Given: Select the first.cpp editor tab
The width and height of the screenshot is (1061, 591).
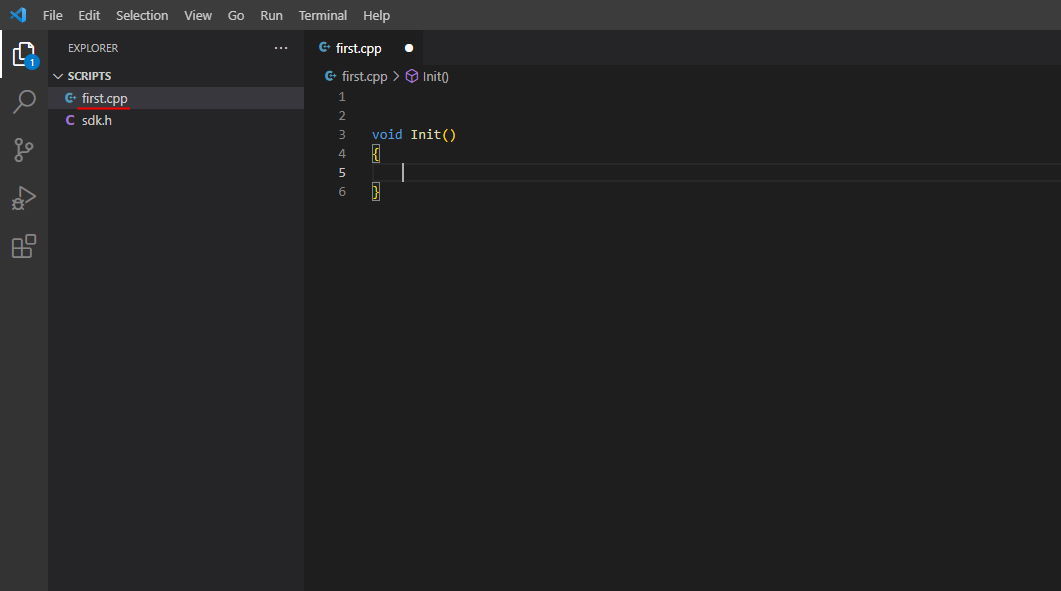Looking at the screenshot, I should [x=365, y=48].
